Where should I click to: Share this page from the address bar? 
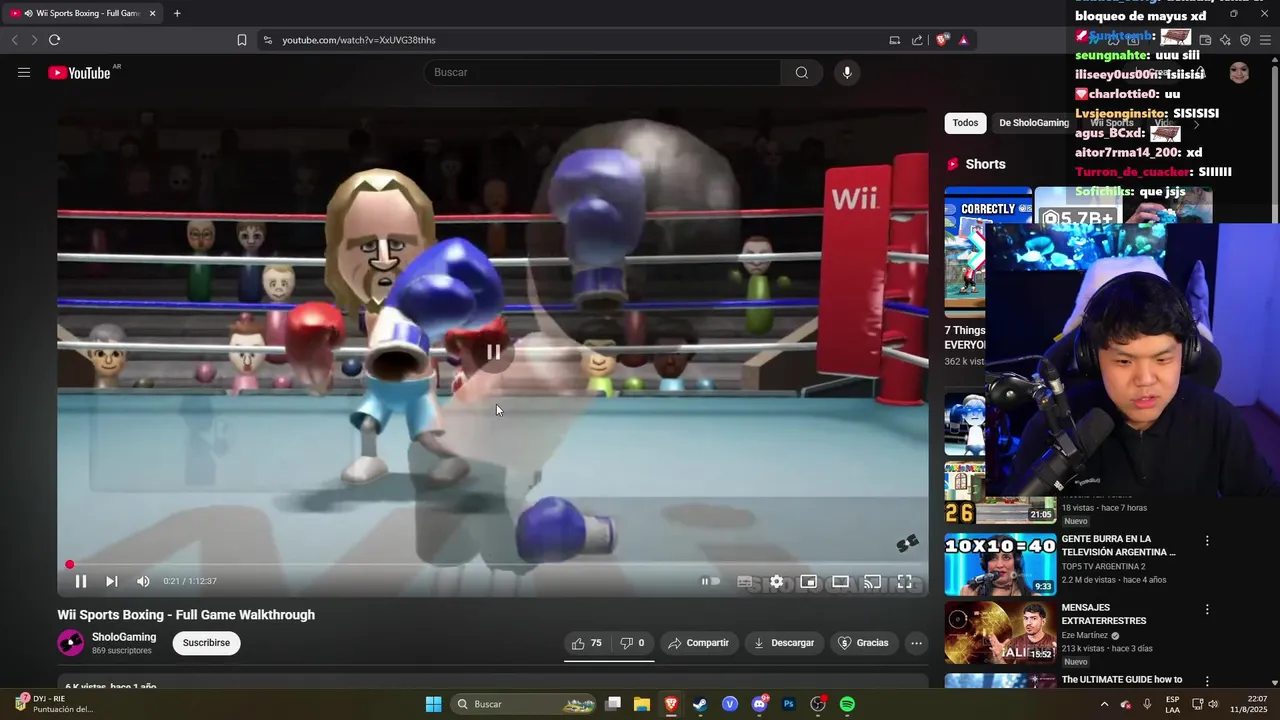point(917,40)
